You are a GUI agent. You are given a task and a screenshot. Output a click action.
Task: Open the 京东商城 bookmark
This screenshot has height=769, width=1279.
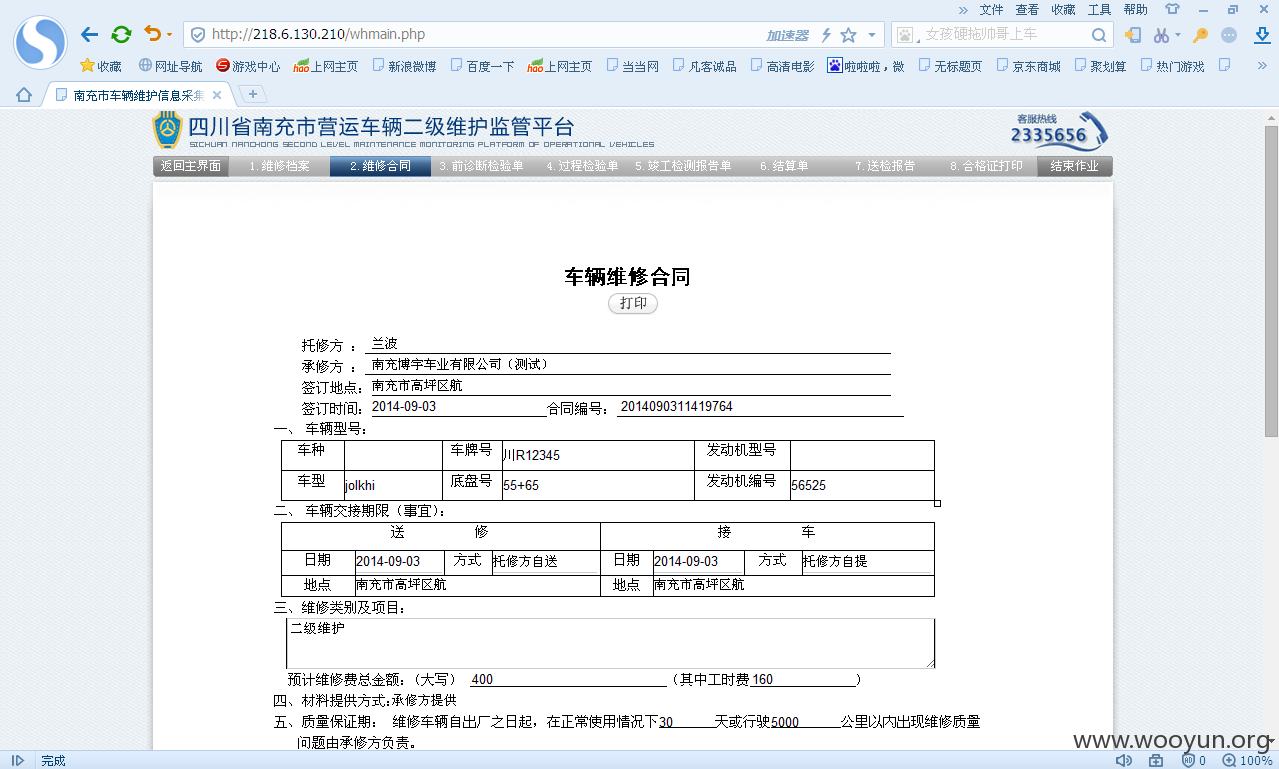(1028, 66)
